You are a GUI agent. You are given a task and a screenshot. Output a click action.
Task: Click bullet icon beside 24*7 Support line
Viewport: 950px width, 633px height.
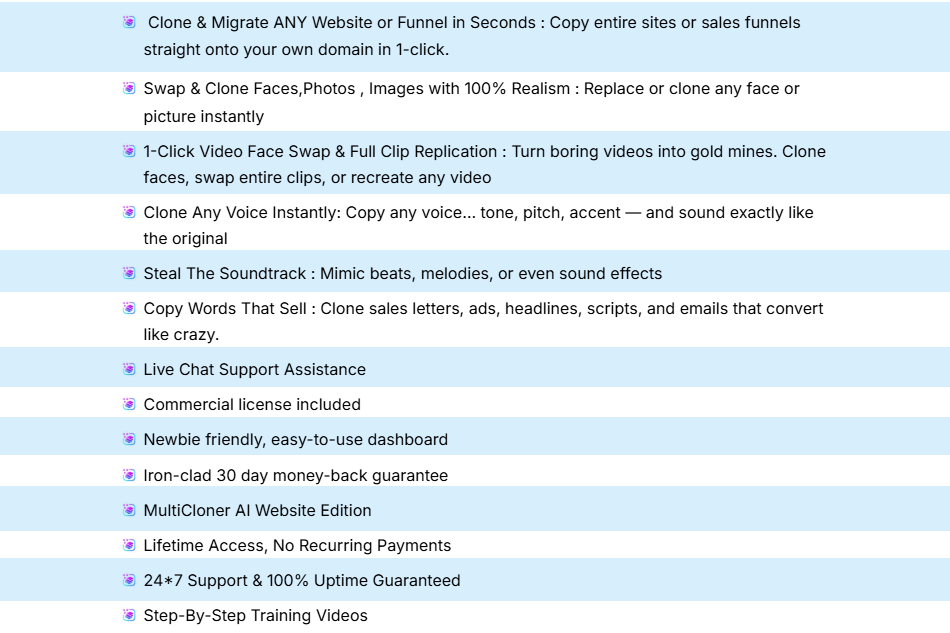click(x=129, y=580)
